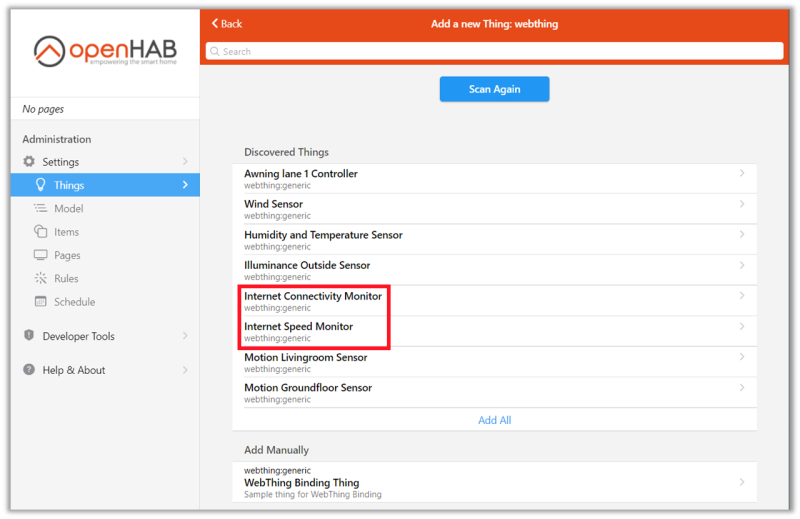Viewport: 800px width, 519px height.
Task: Expand the Help & About chevron
Action: 185,370
